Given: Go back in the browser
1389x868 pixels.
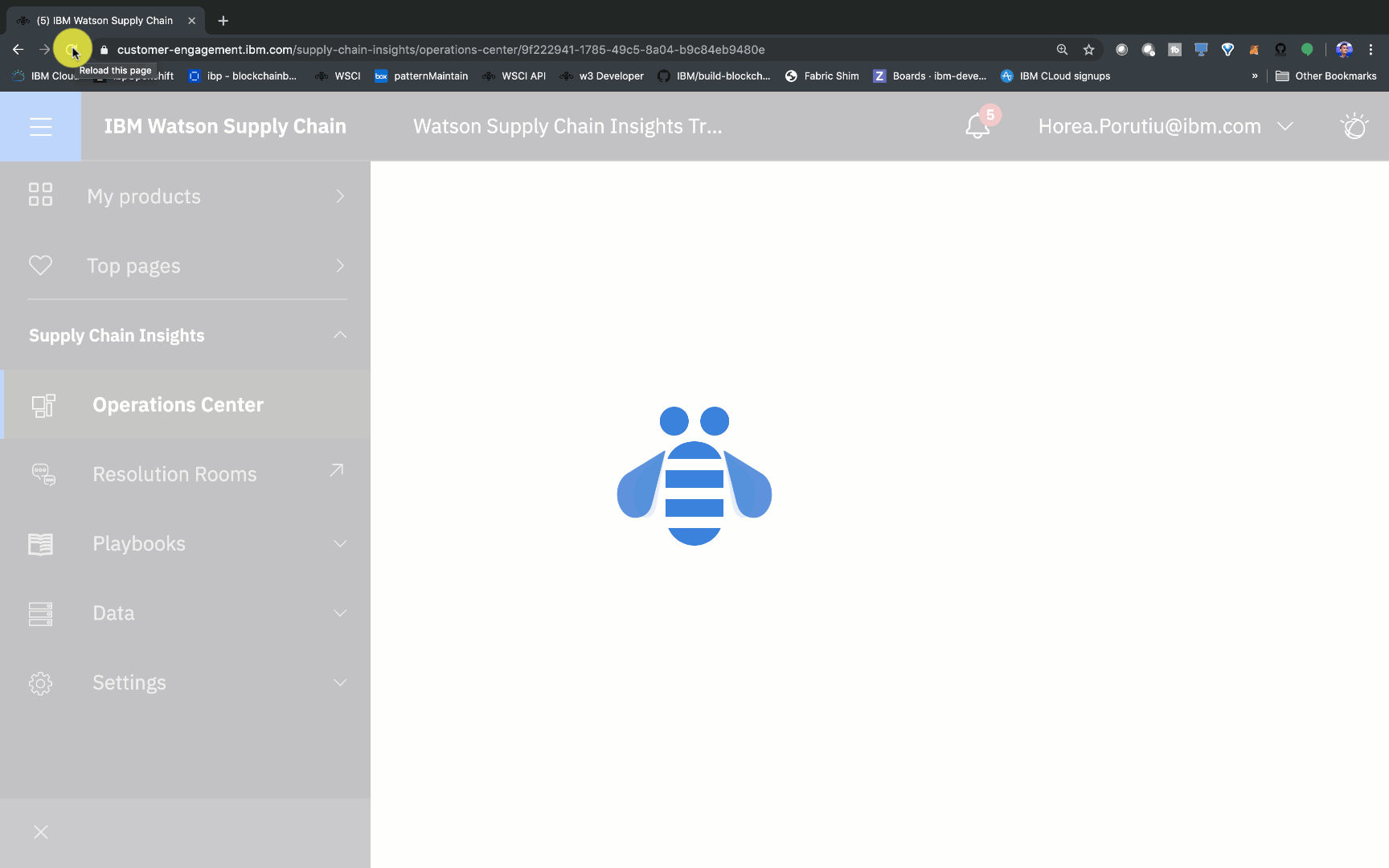Looking at the screenshot, I should [x=18, y=50].
